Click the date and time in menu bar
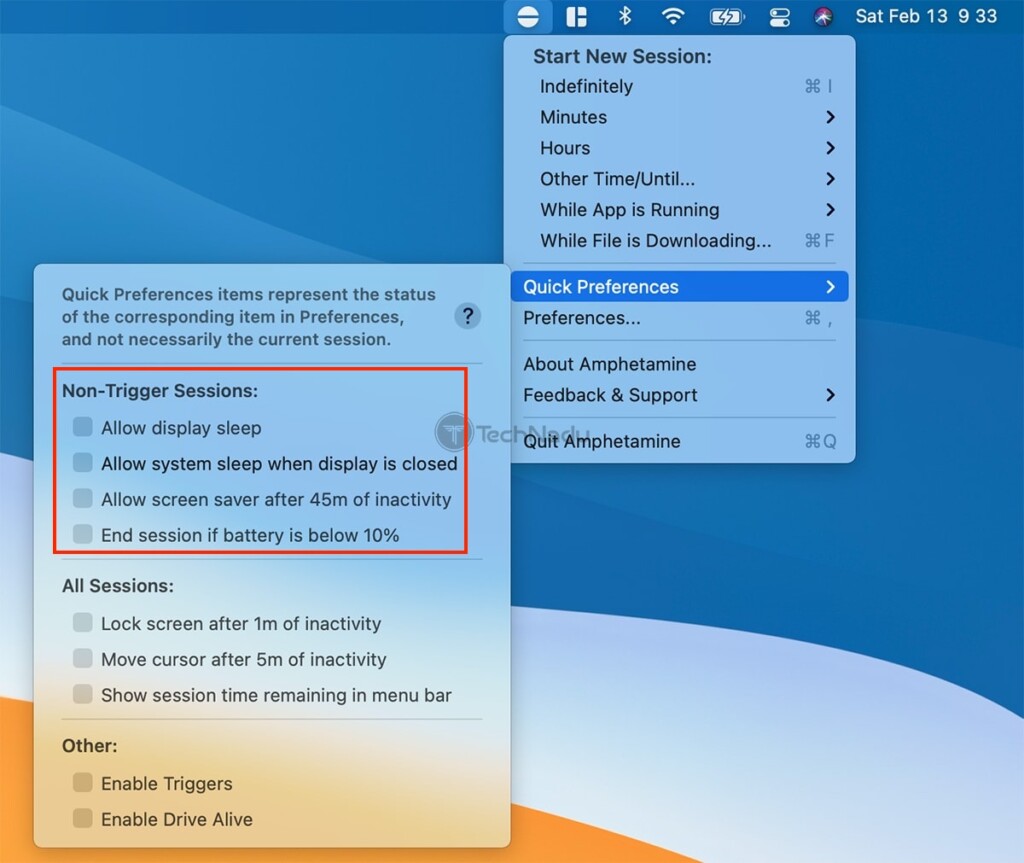Viewport: 1024px width, 863px height. tap(926, 16)
